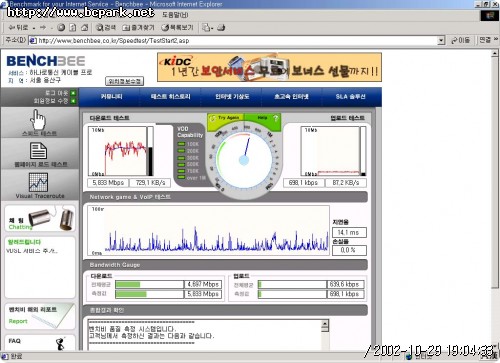Click the Try Again button
This screenshot has height=363, width=500.
pyautogui.click(x=226, y=118)
